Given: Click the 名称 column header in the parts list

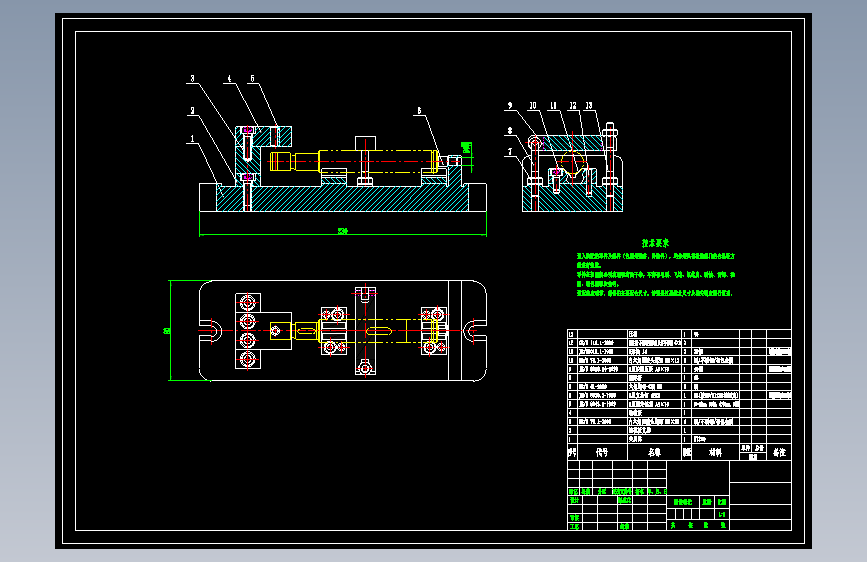Looking at the screenshot, I should (x=654, y=452).
